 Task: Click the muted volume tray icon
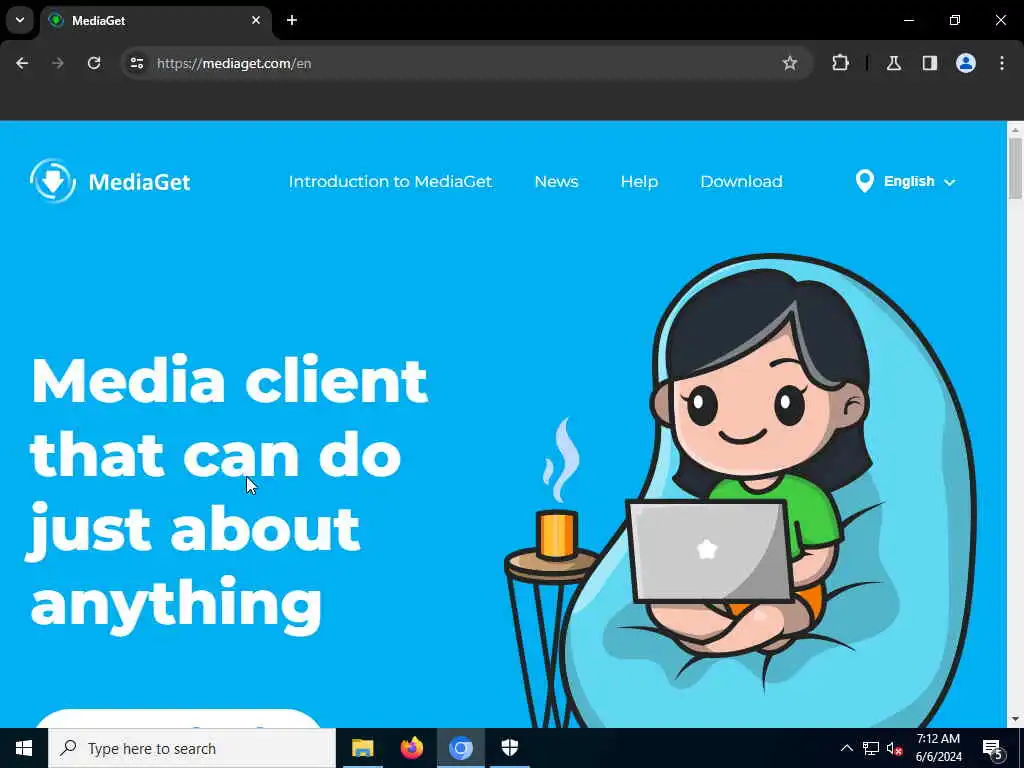click(895, 749)
